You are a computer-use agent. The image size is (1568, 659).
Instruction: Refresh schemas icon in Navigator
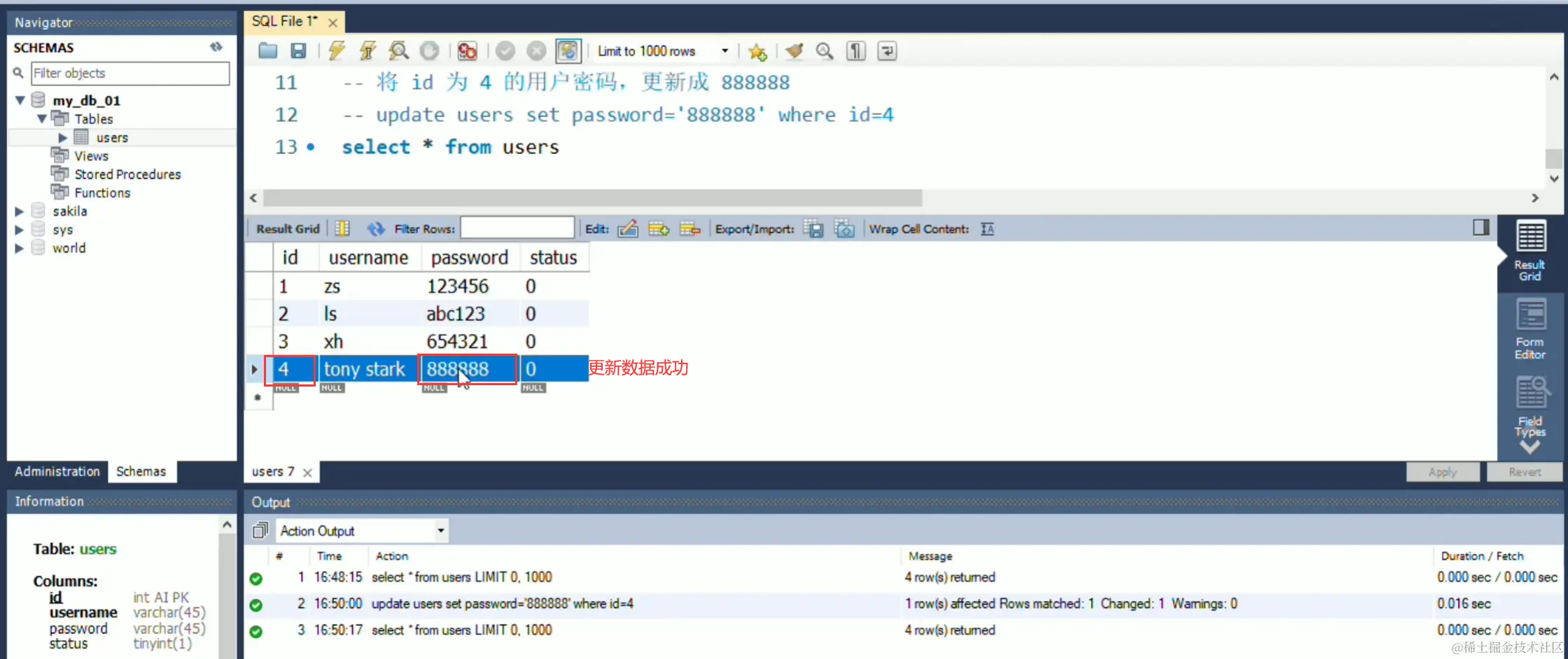[x=216, y=47]
